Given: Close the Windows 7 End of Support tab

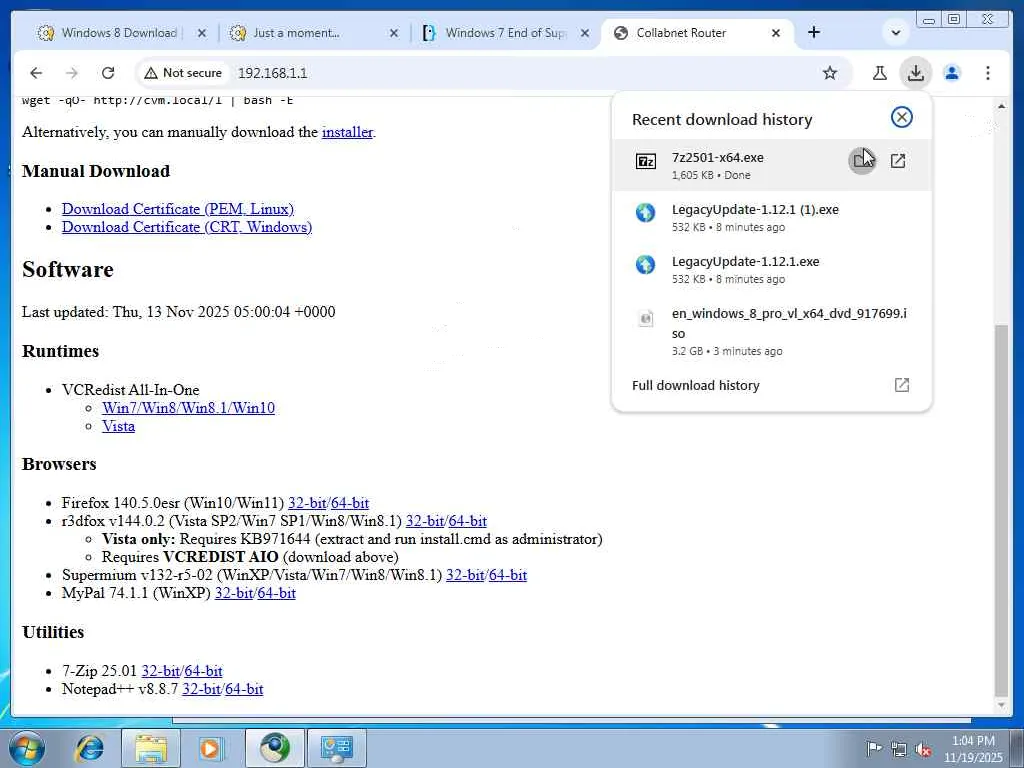Looking at the screenshot, I should (585, 33).
